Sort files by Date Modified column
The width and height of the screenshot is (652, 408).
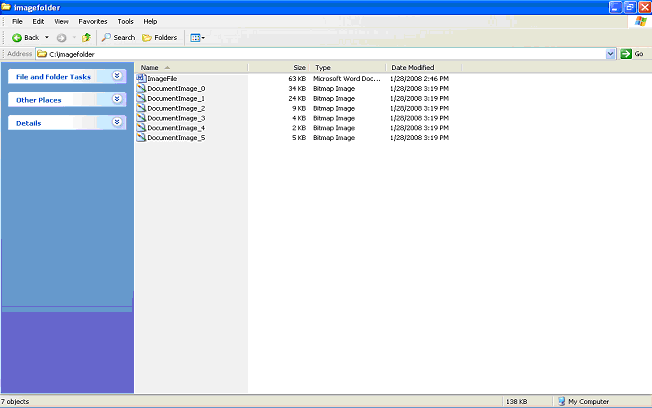coord(424,67)
